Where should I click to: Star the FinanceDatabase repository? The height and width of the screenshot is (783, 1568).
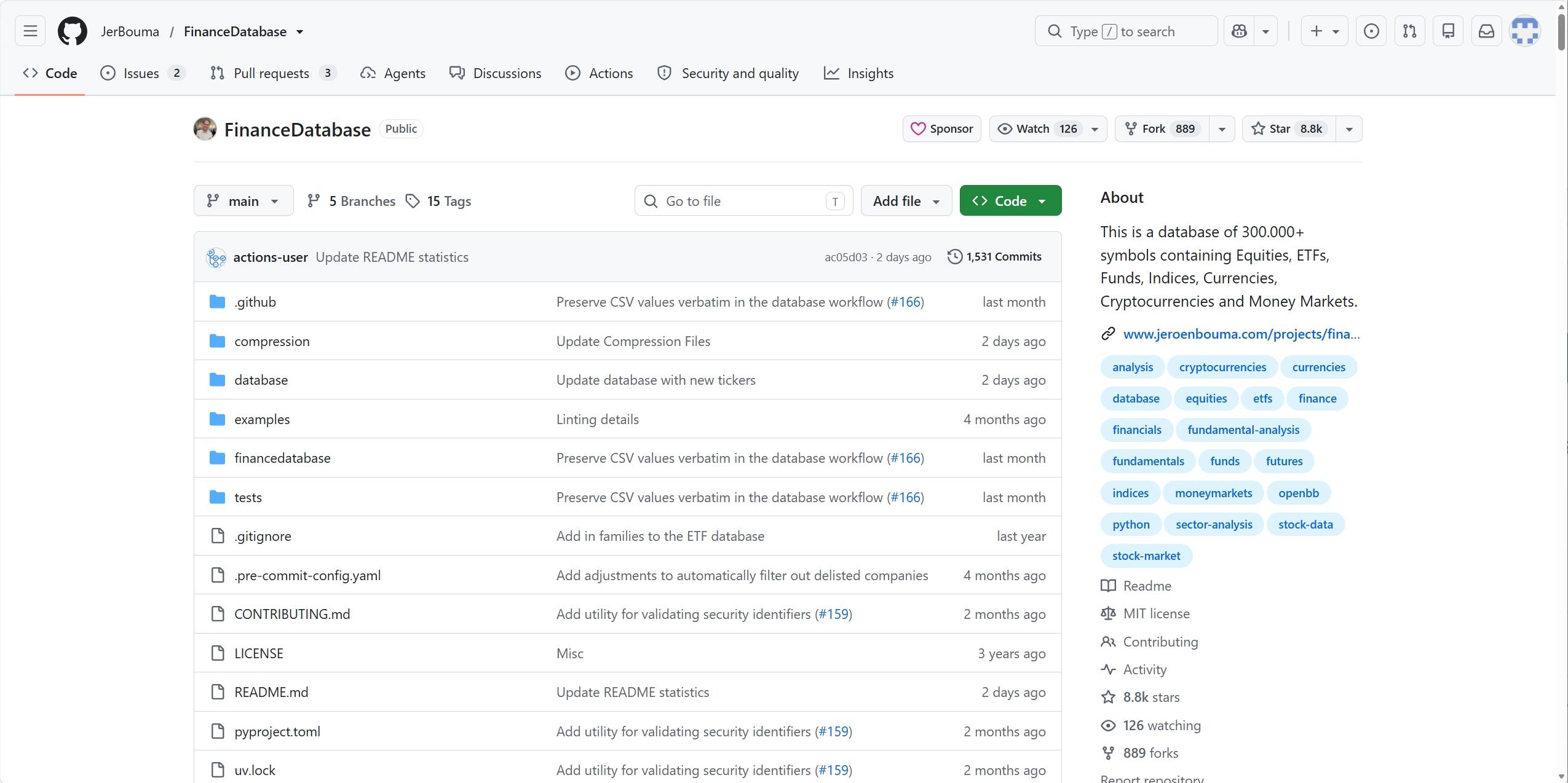tap(1289, 129)
